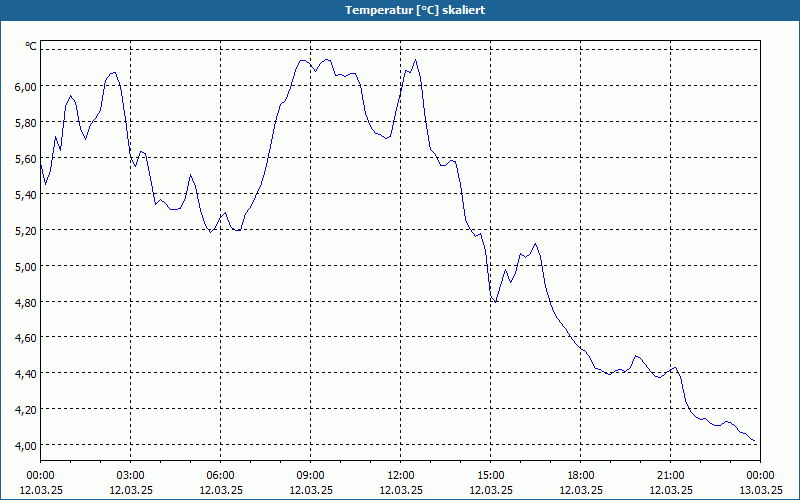This screenshot has width=800, height=500.
Task: Select the 4,60 y-axis label
Action: pyautogui.click(x=26, y=338)
